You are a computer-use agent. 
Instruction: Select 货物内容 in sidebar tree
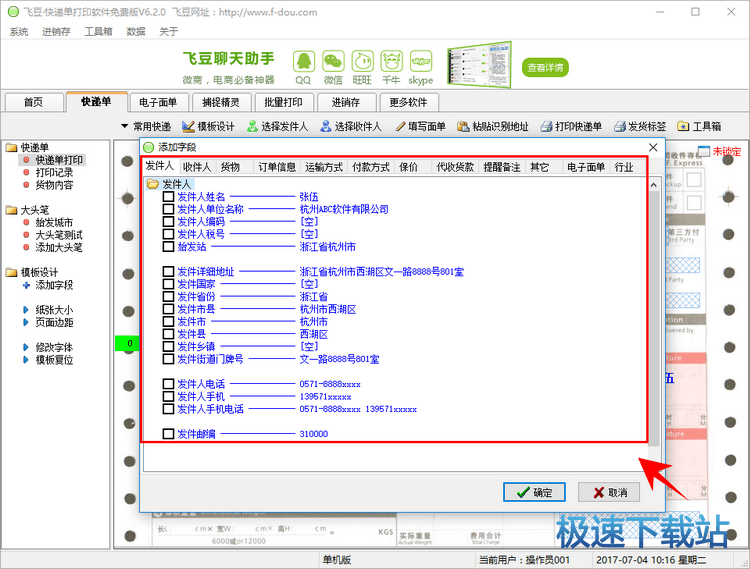(x=54, y=185)
